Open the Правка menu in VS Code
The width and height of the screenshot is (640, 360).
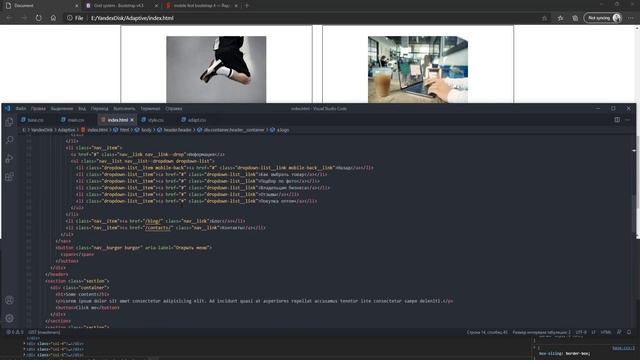pos(38,109)
